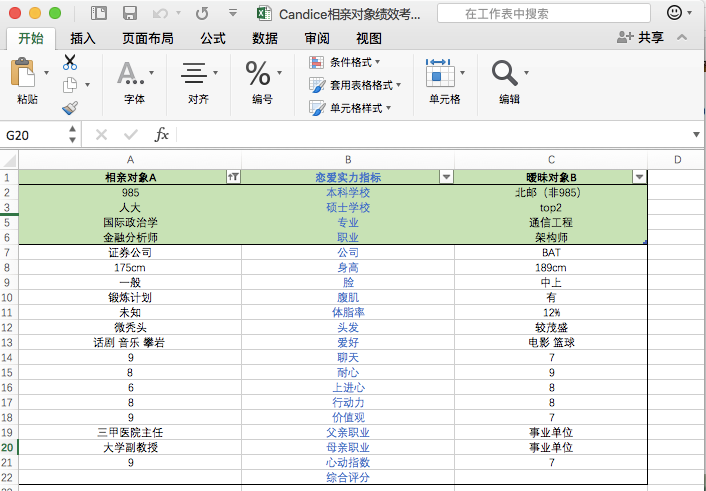Viewport: 706px width, 491px height.
Task: Click the Paste clipboard icon
Action: pyautogui.click(x=23, y=73)
